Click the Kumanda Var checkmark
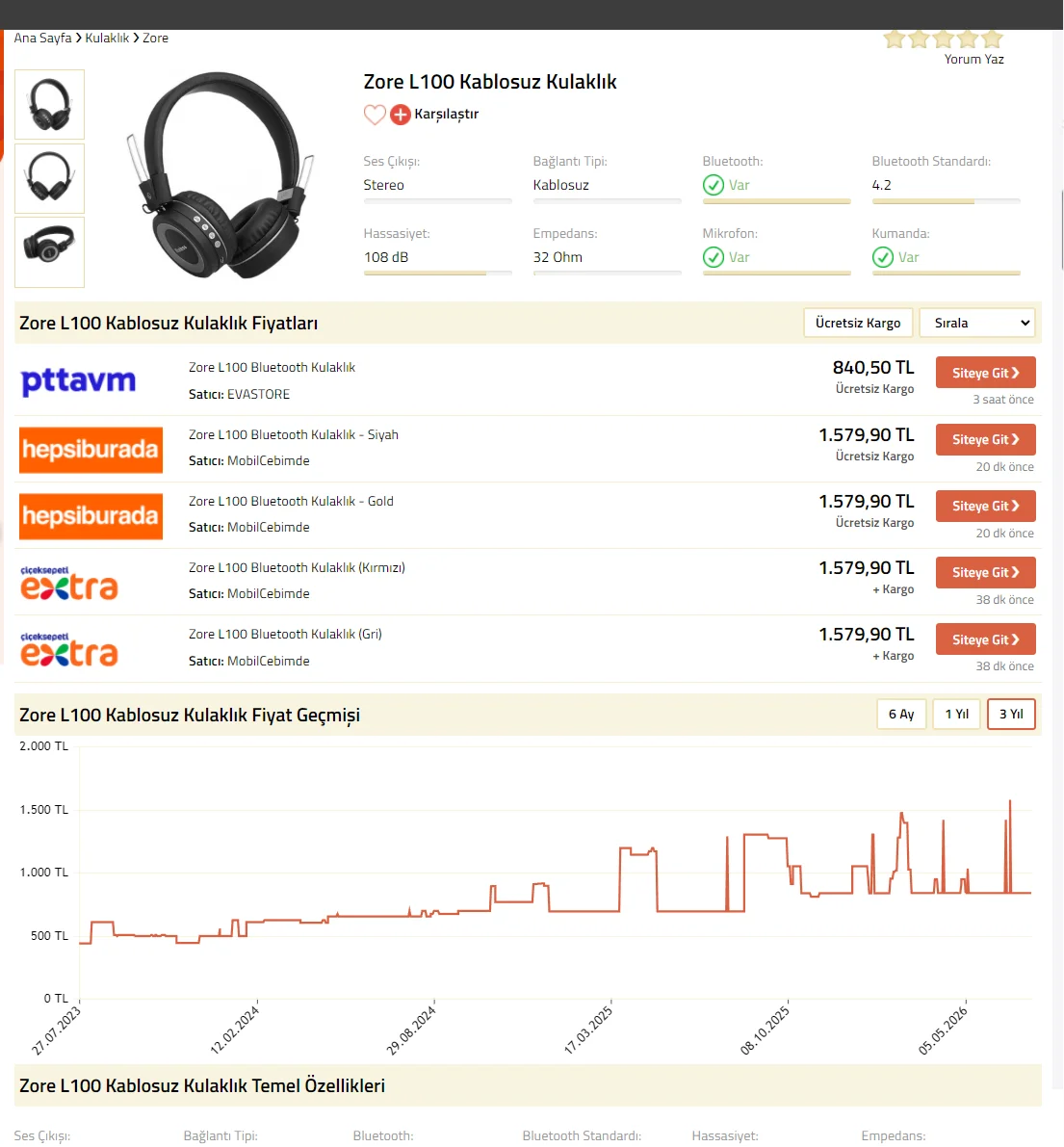Viewport: 1064px width, 1147px height. click(x=883, y=257)
